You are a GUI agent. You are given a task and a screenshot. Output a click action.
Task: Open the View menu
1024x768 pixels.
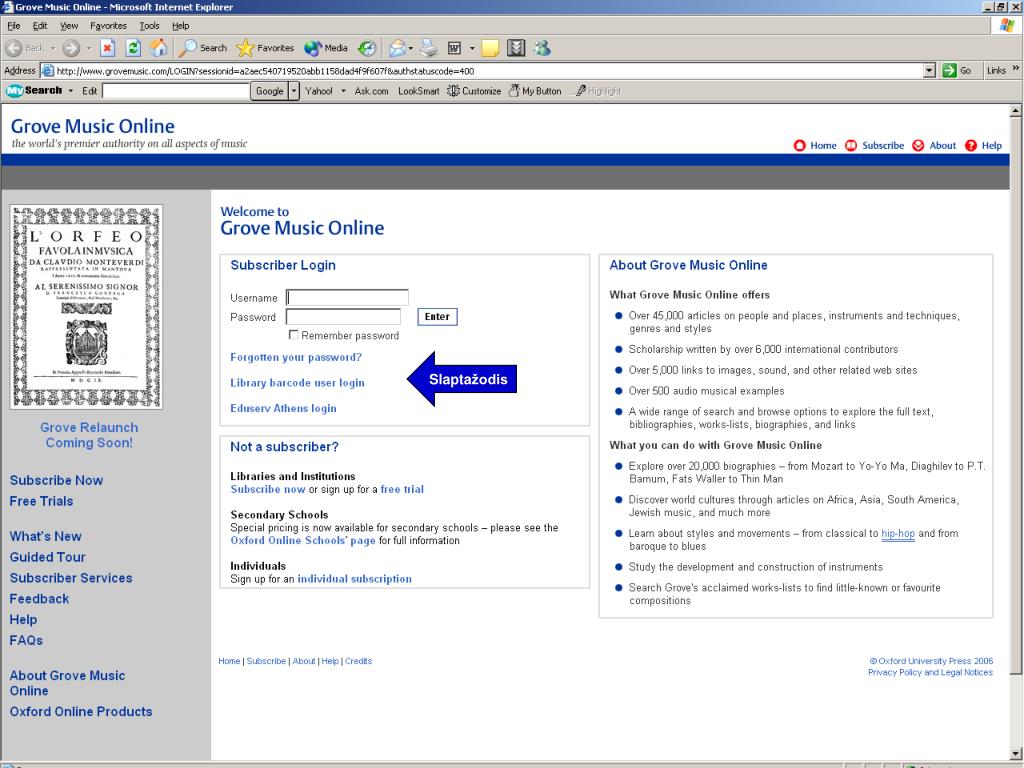pos(69,26)
